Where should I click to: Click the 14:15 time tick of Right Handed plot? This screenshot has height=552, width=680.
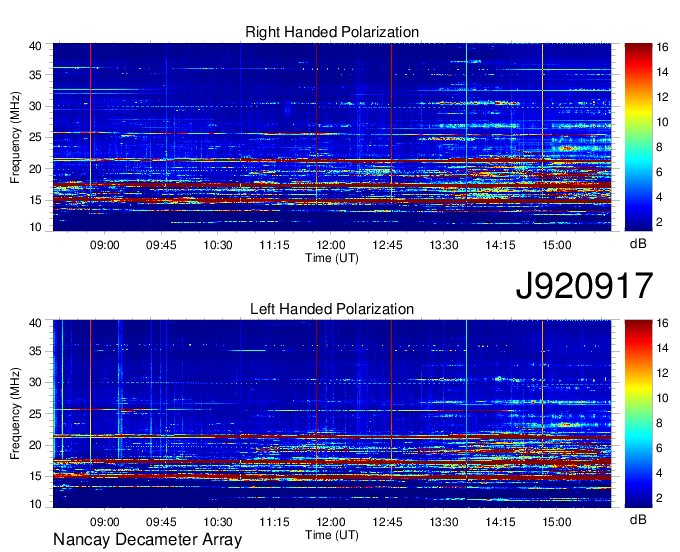click(500, 245)
